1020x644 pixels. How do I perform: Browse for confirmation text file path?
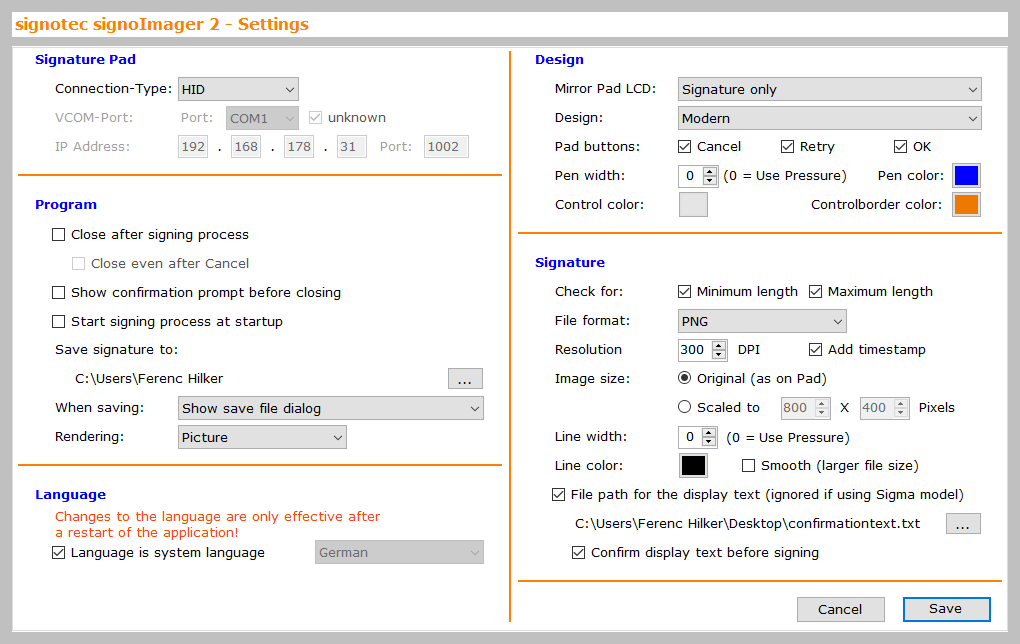coord(963,524)
